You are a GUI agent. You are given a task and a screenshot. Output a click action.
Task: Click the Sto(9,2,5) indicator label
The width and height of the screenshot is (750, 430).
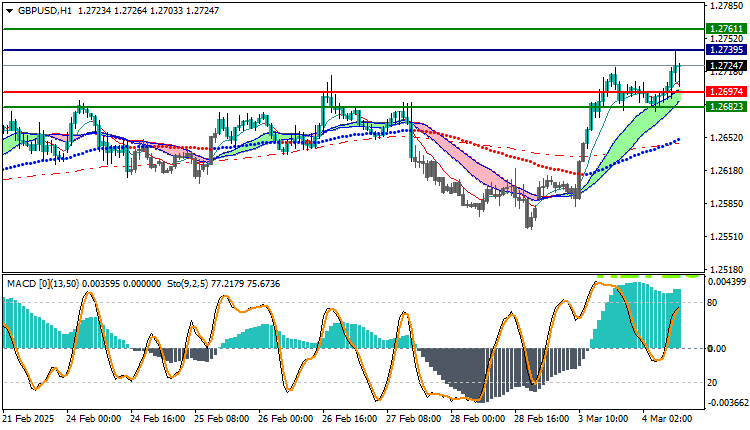pos(188,284)
